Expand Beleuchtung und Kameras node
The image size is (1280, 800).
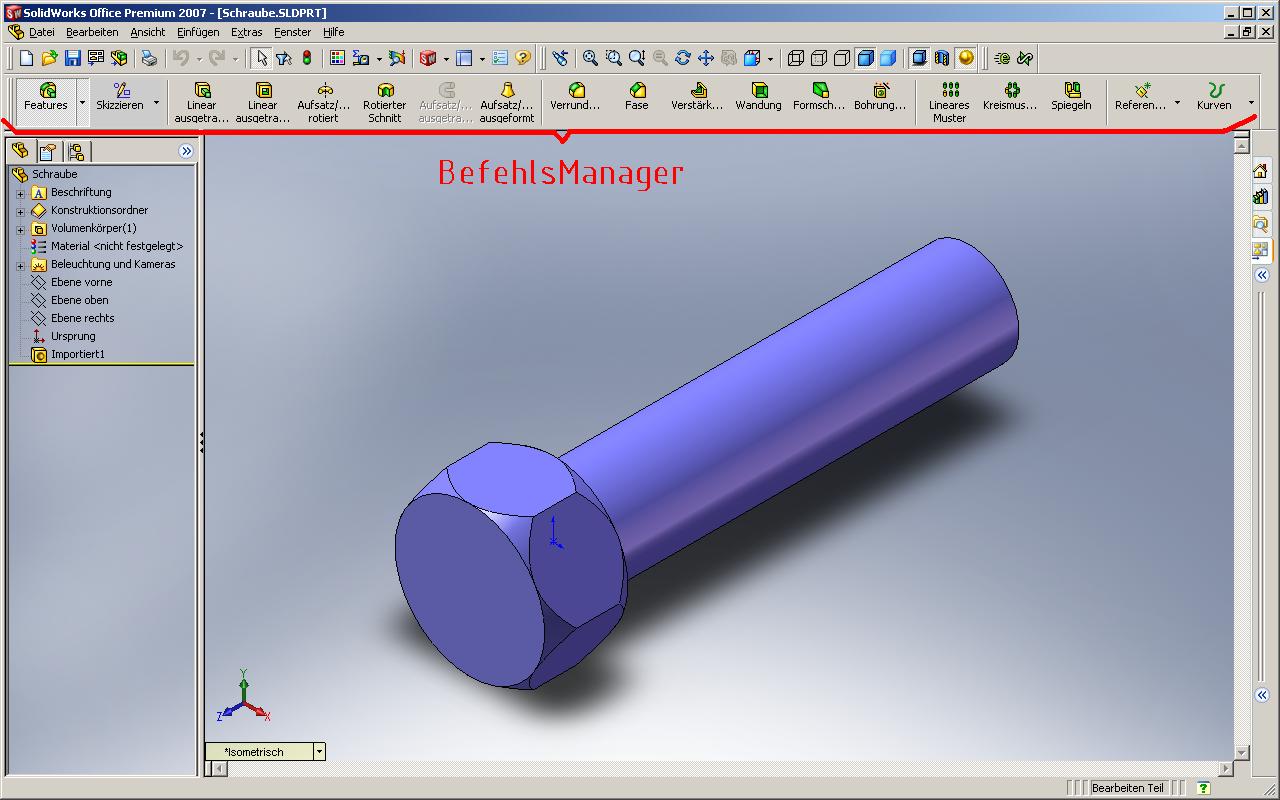[x=20, y=265]
